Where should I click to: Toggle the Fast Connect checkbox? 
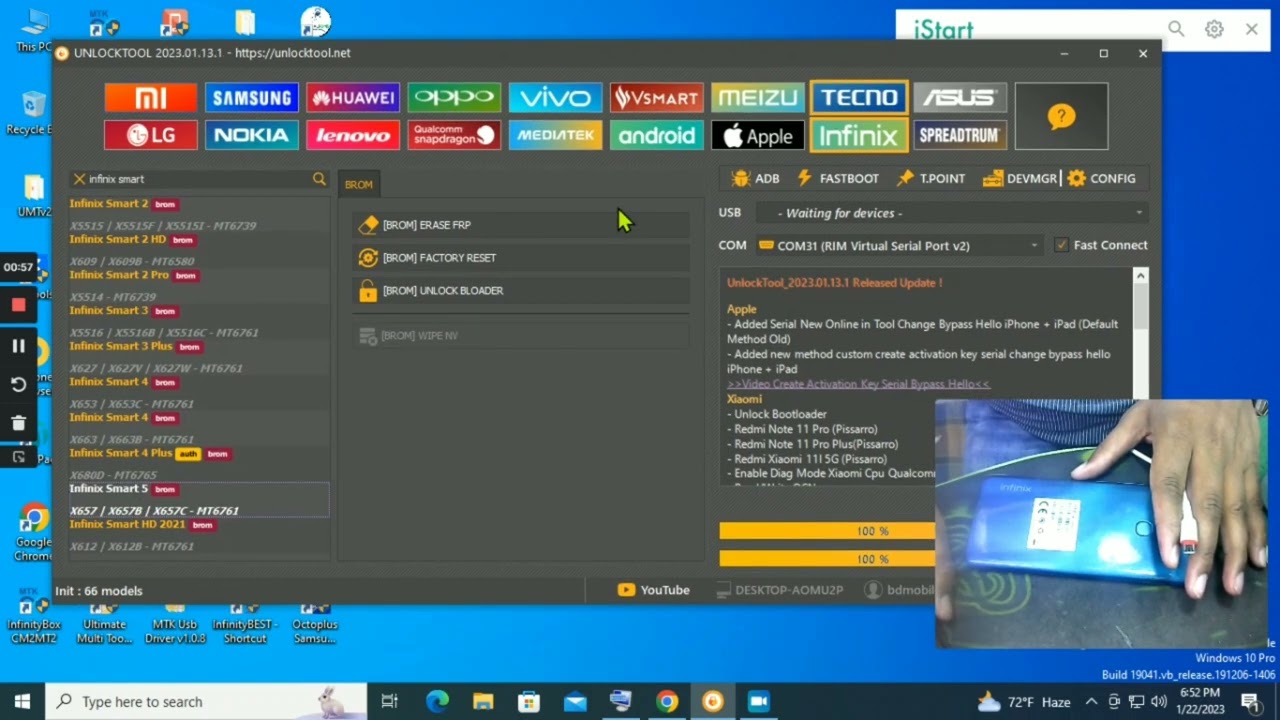point(1061,245)
